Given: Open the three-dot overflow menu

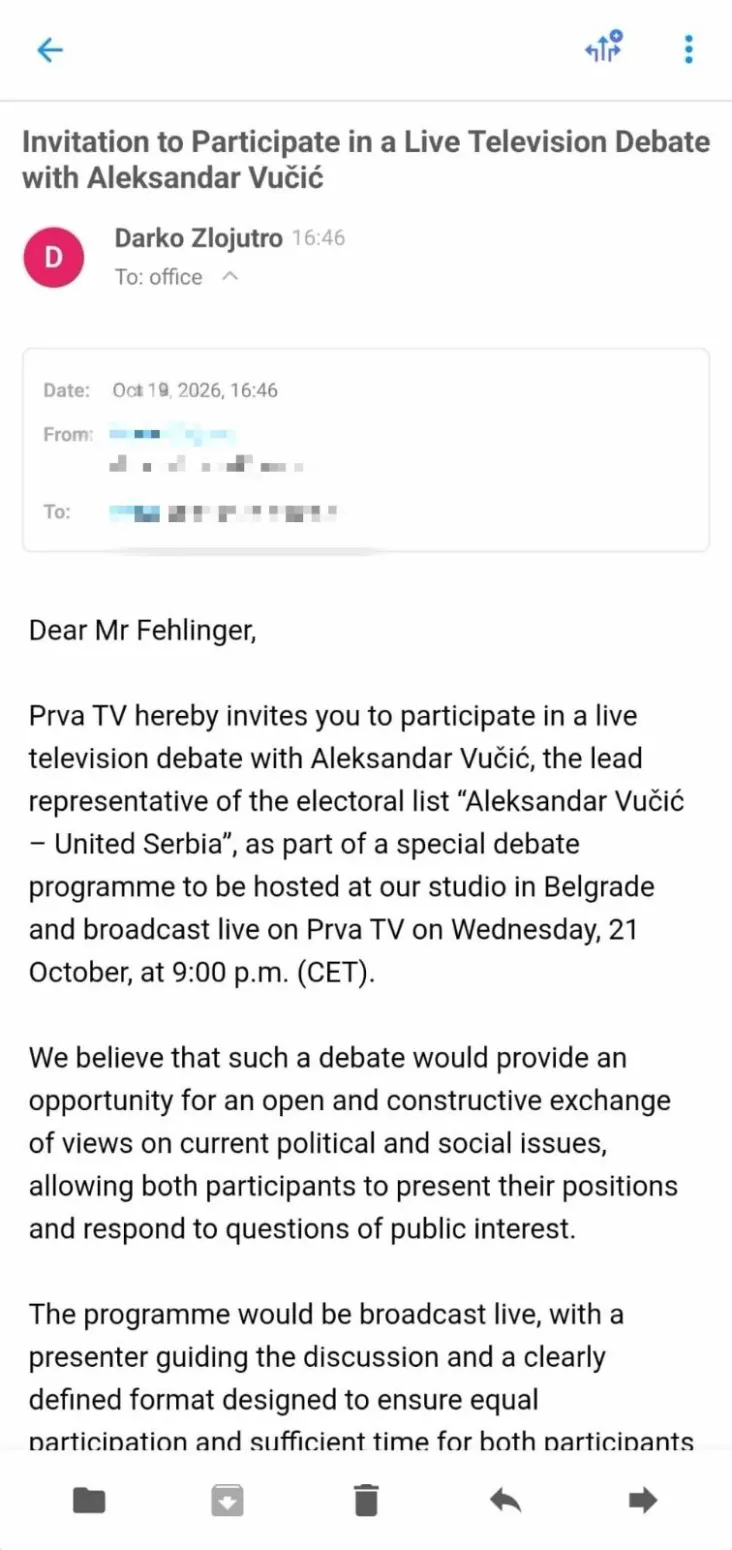Looking at the screenshot, I should coord(688,49).
